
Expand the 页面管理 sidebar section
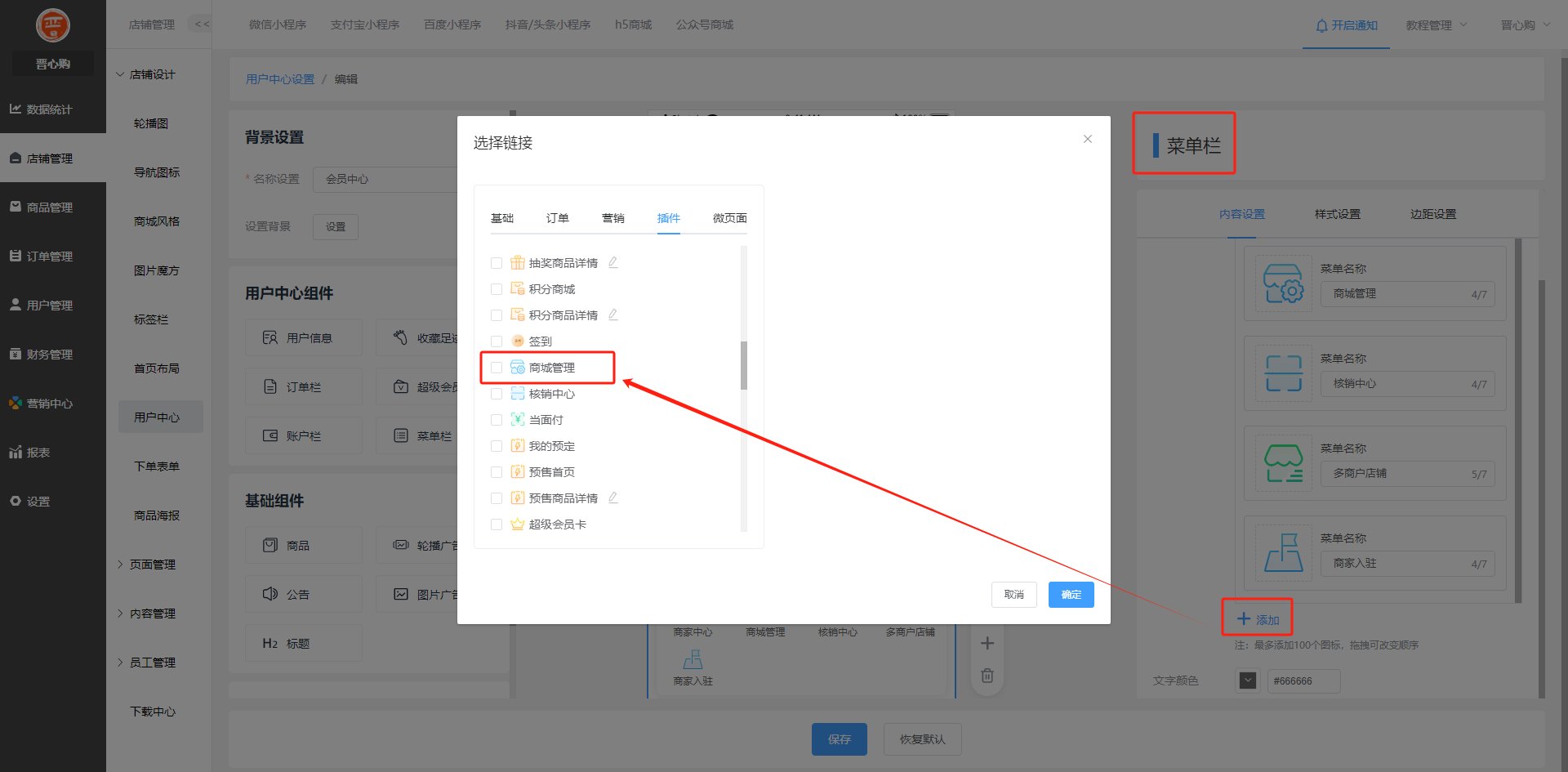[152, 564]
